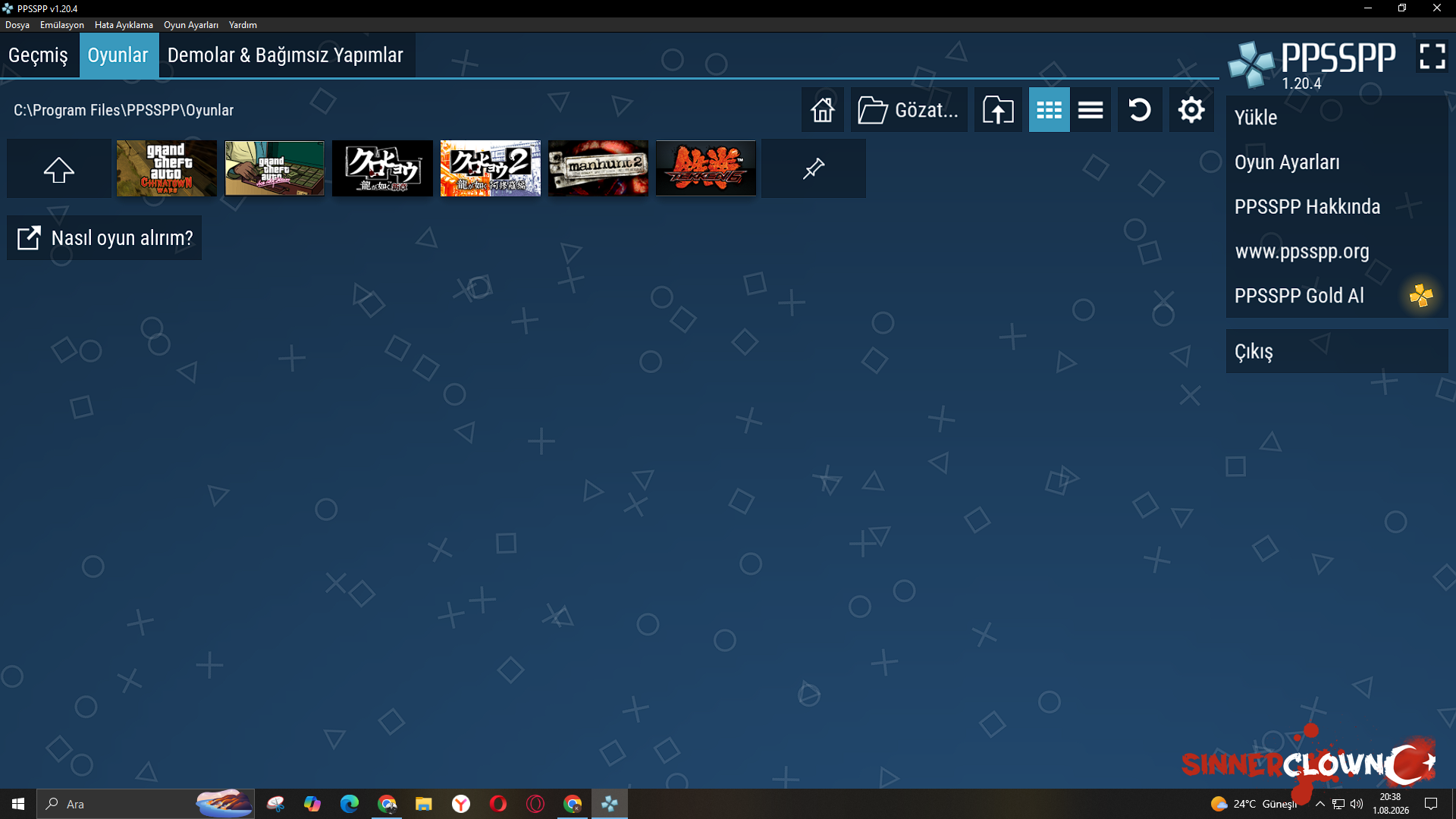Launch Grand Theft Auto Vice City Stories

pyautogui.click(x=275, y=168)
